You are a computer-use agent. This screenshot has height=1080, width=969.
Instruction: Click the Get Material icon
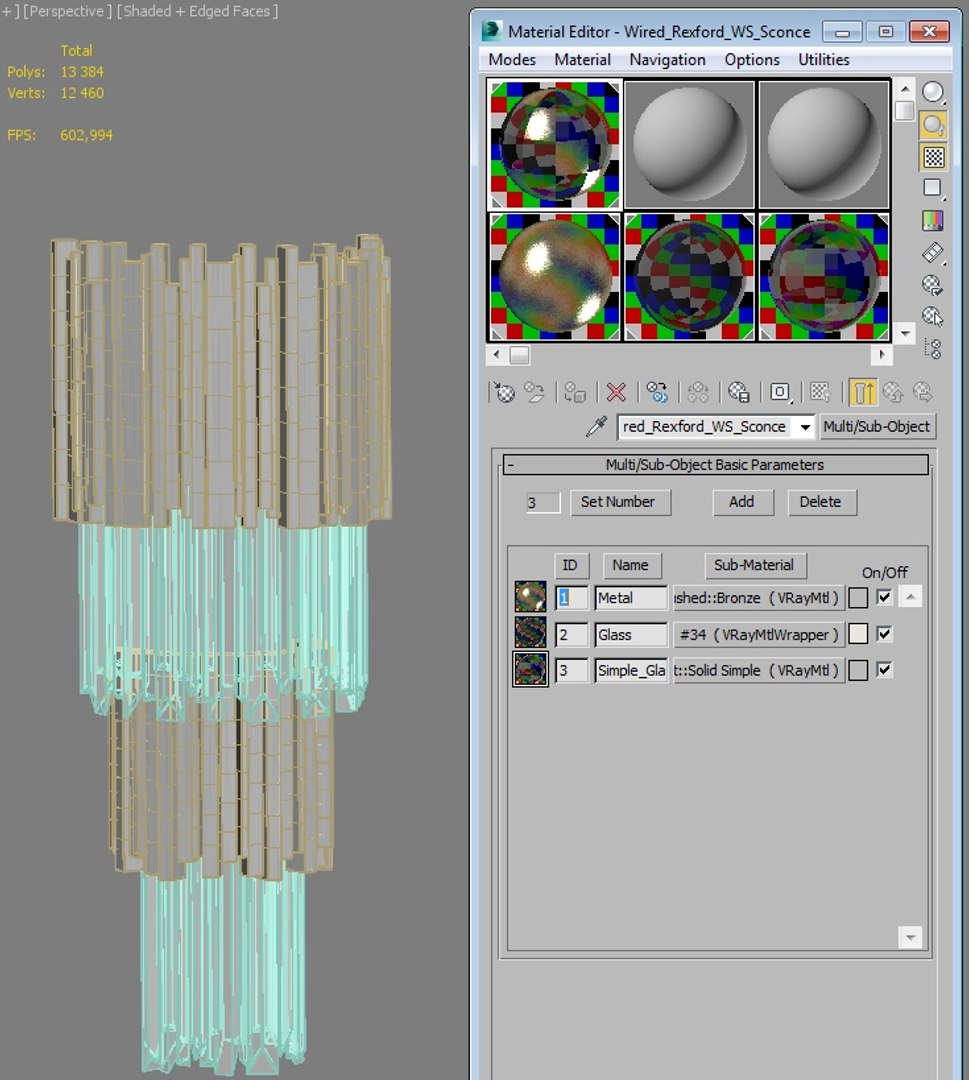[505, 393]
